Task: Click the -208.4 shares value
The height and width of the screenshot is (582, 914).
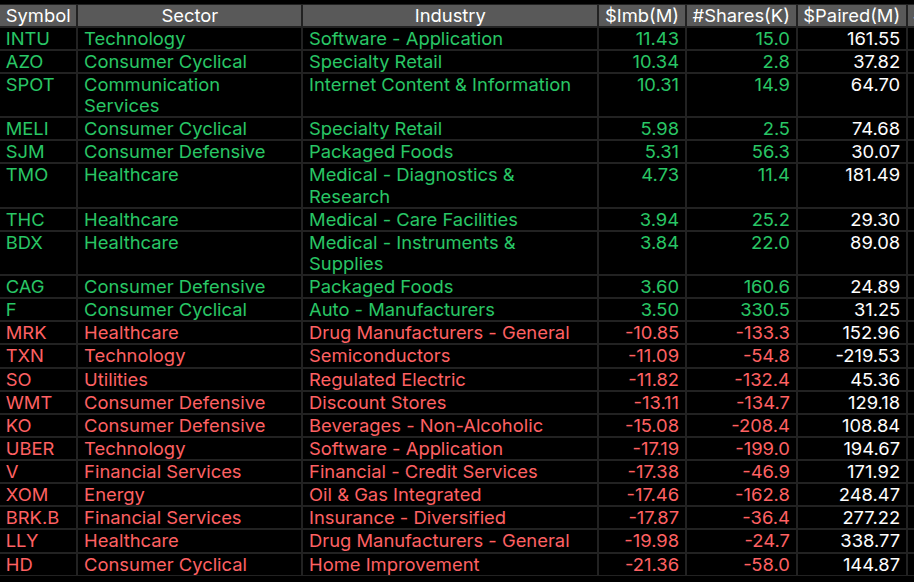Action: 761,426
